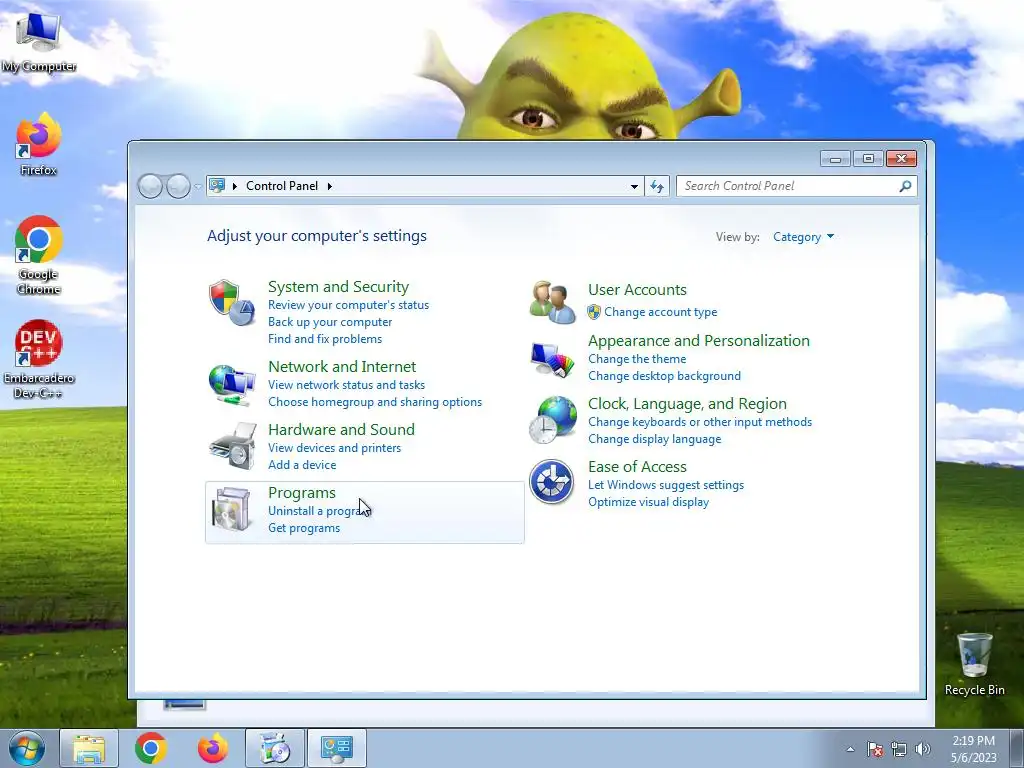
Task: Select the Google Chrome desktop shortcut
Action: coord(39,255)
